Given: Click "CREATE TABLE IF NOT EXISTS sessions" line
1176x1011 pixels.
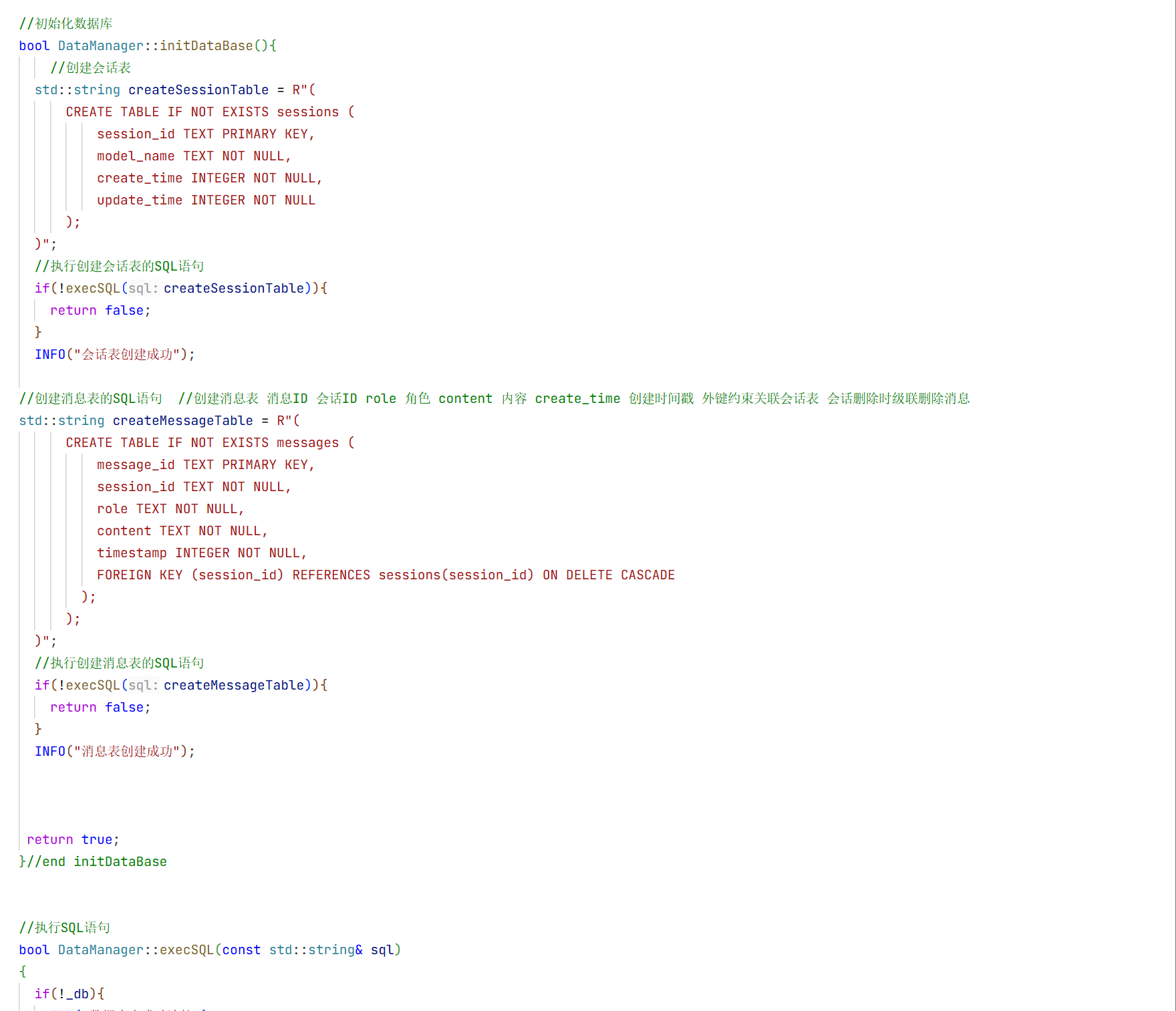Looking at the screenshot, I should tap(210, 112).
